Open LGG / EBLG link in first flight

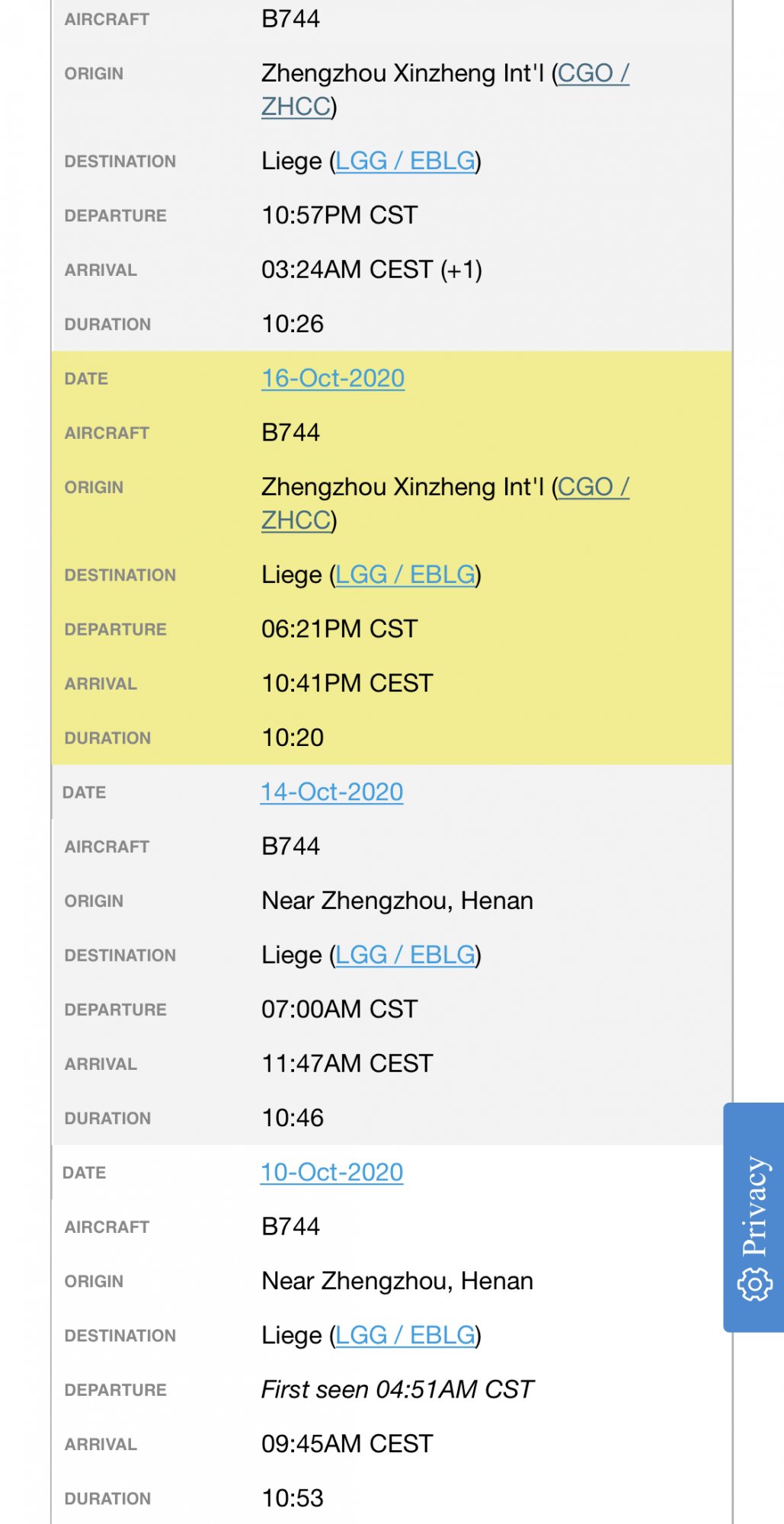(x=405, y=161)
